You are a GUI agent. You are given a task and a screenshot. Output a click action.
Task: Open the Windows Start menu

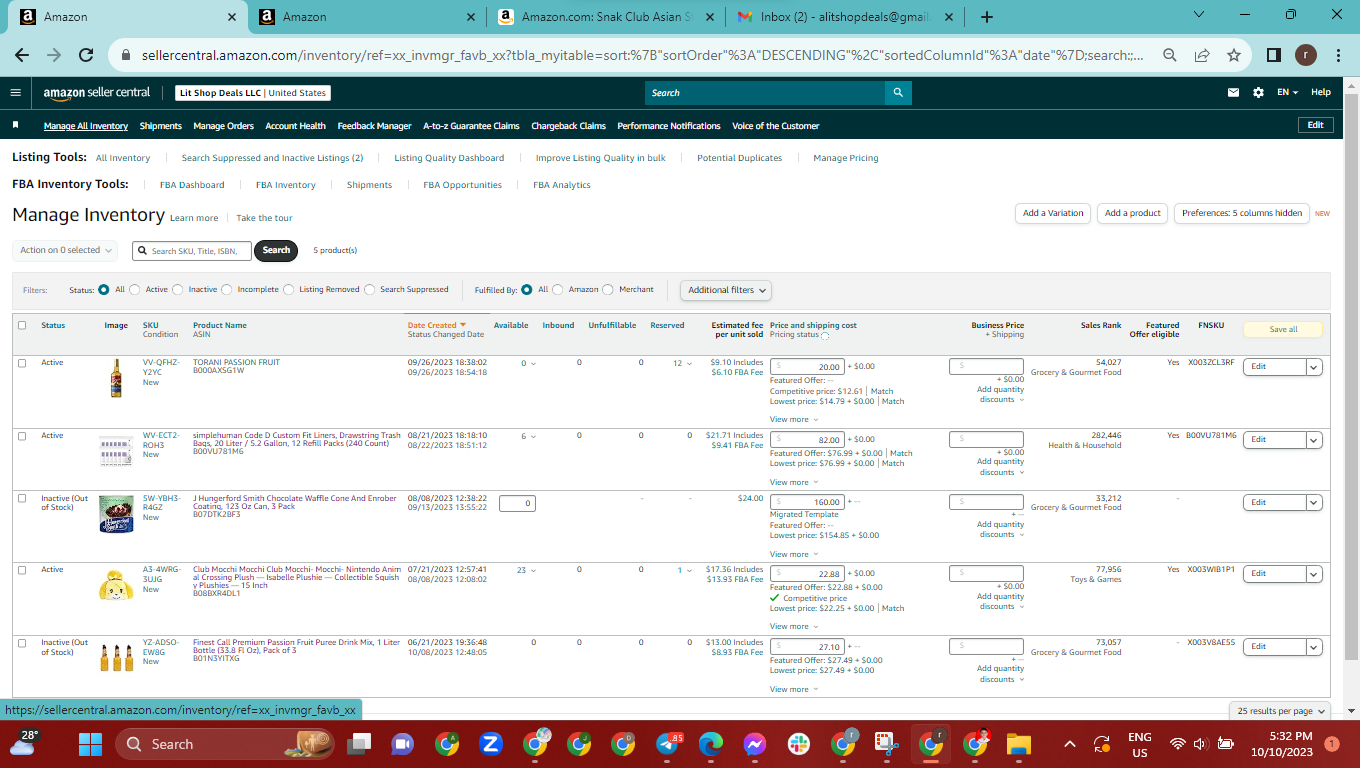[91, 744]
